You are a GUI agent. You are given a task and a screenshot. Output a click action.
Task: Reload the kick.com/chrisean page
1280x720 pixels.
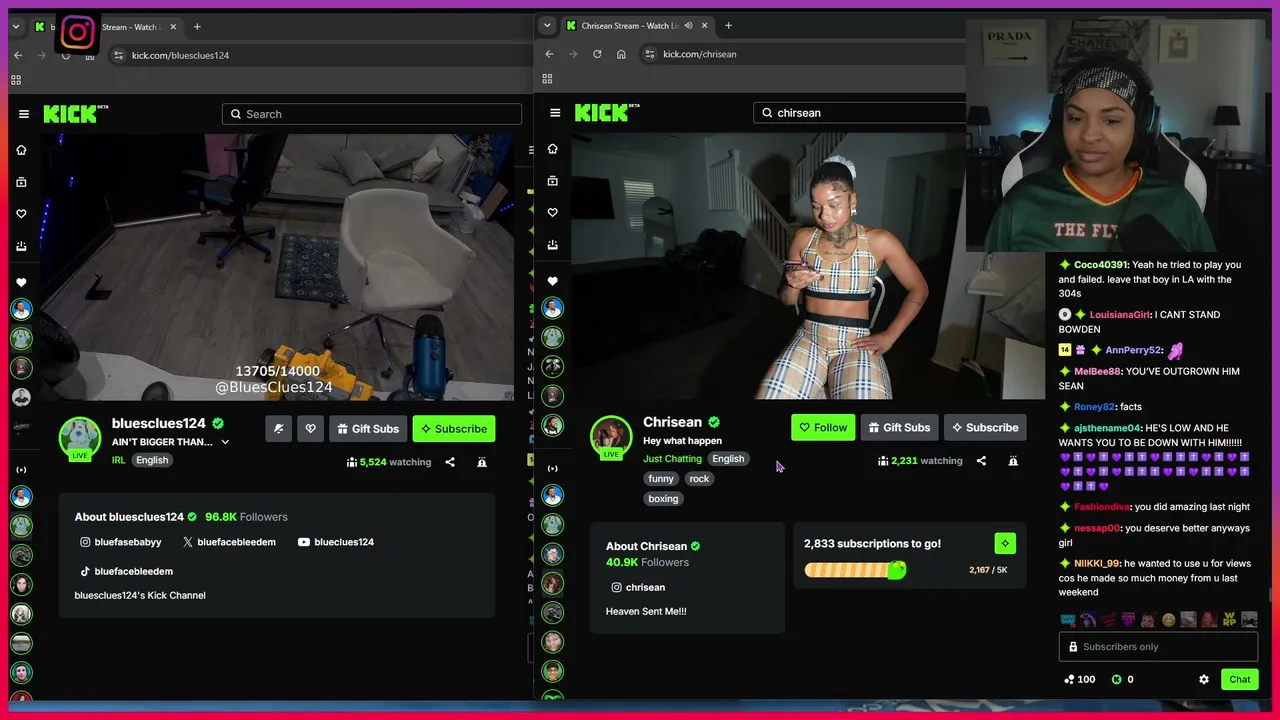tap(597, 54)
